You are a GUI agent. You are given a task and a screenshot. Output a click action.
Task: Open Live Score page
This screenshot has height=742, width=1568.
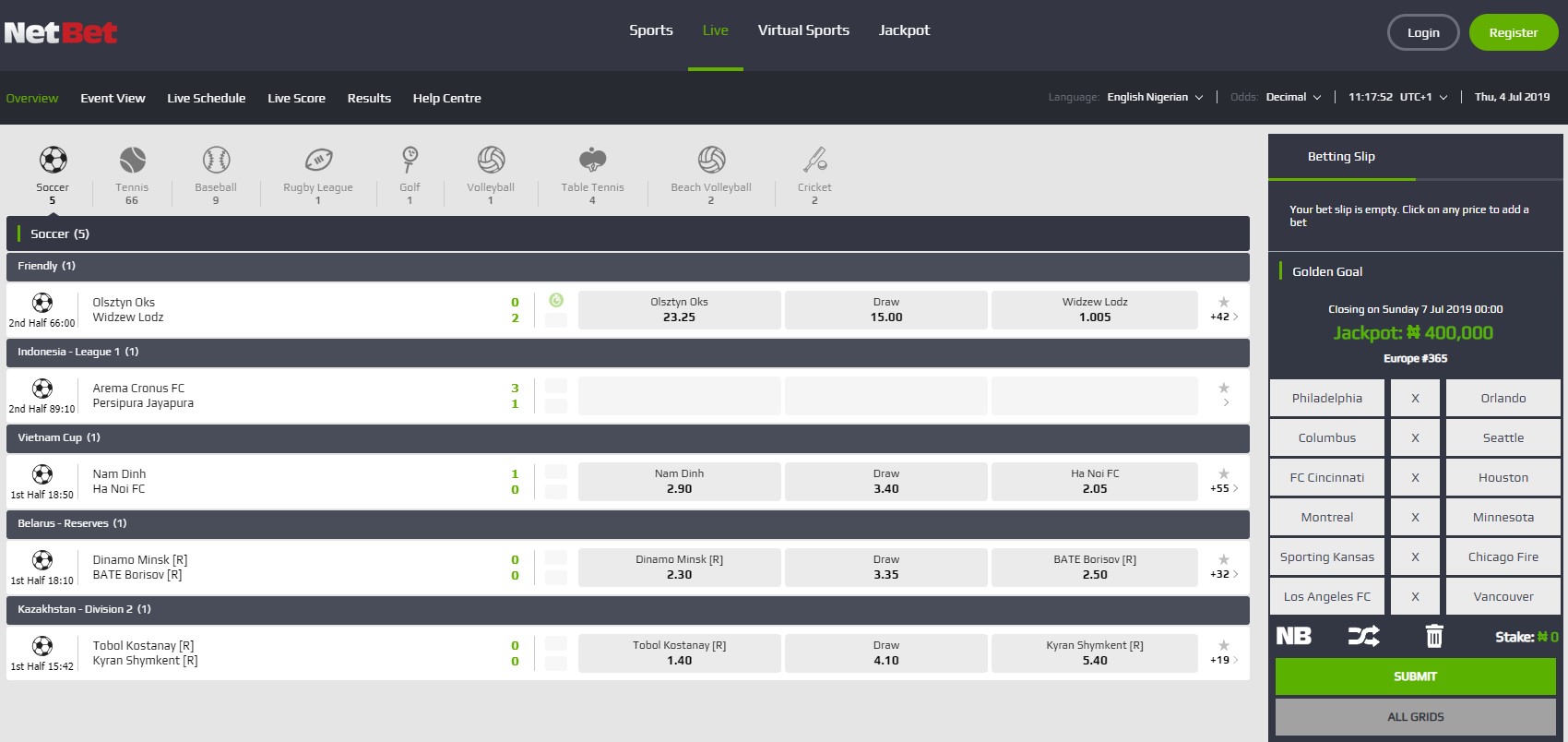296,98
